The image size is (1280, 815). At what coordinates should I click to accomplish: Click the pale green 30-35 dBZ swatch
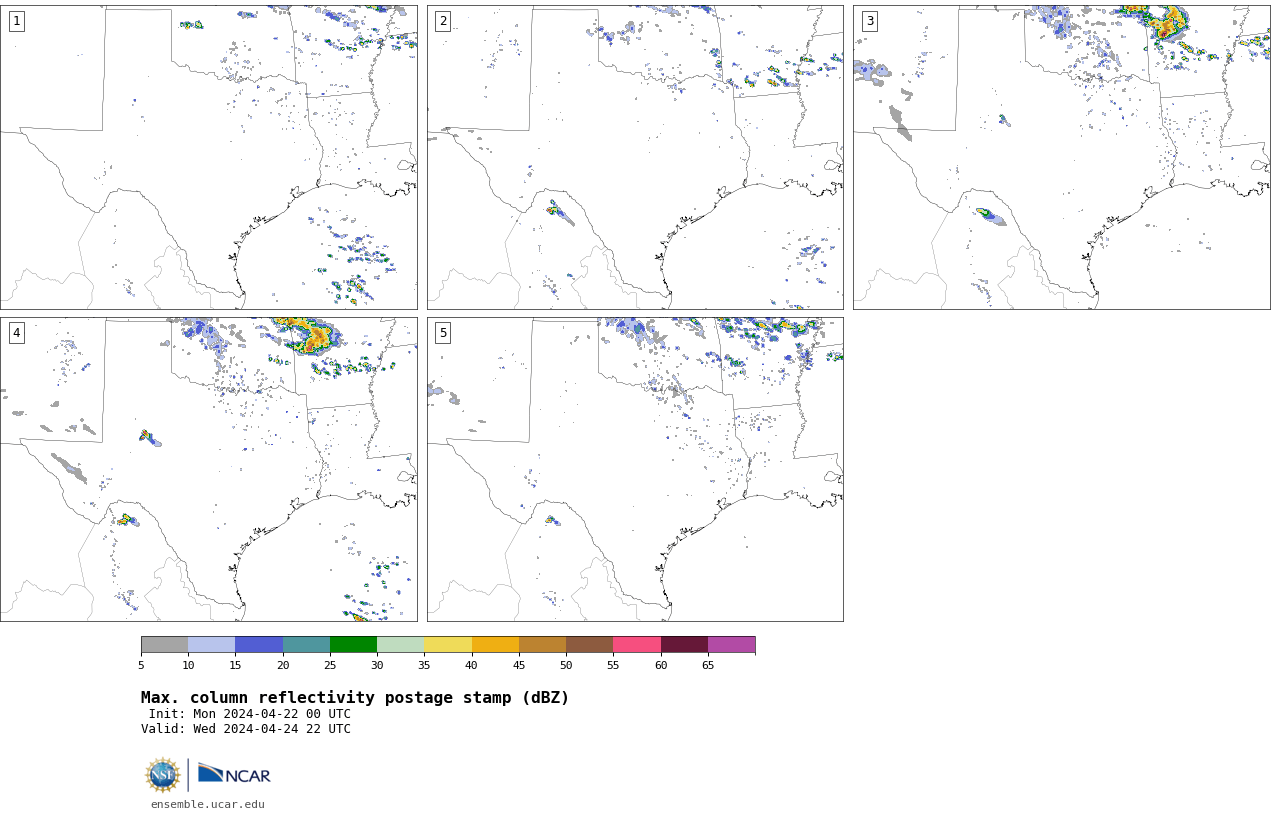coord(400,644)
